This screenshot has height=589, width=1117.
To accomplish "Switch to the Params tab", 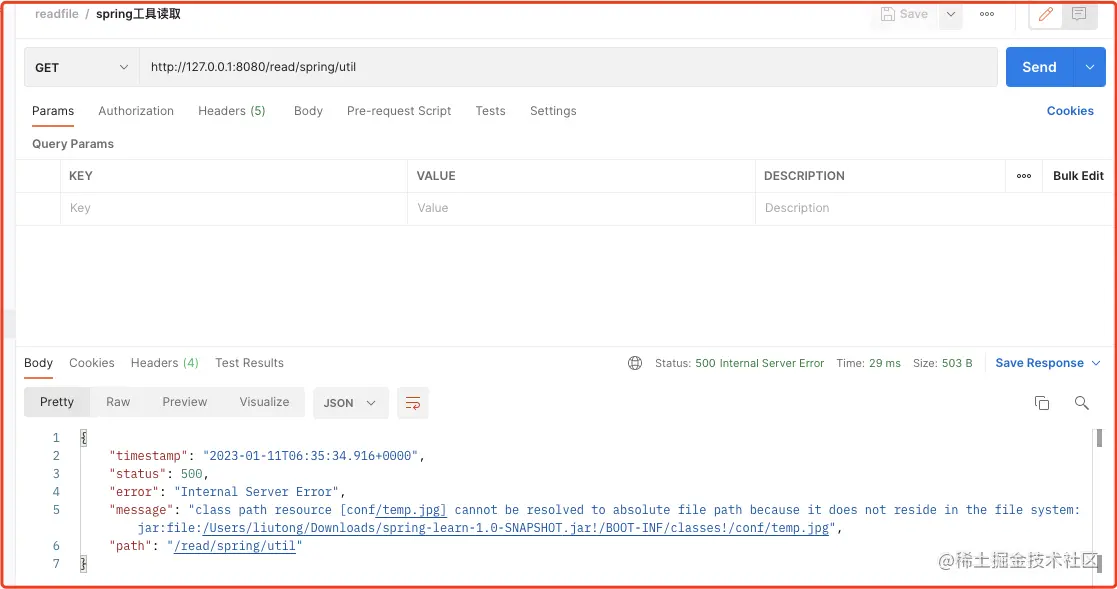I will (x=53, y=111).
